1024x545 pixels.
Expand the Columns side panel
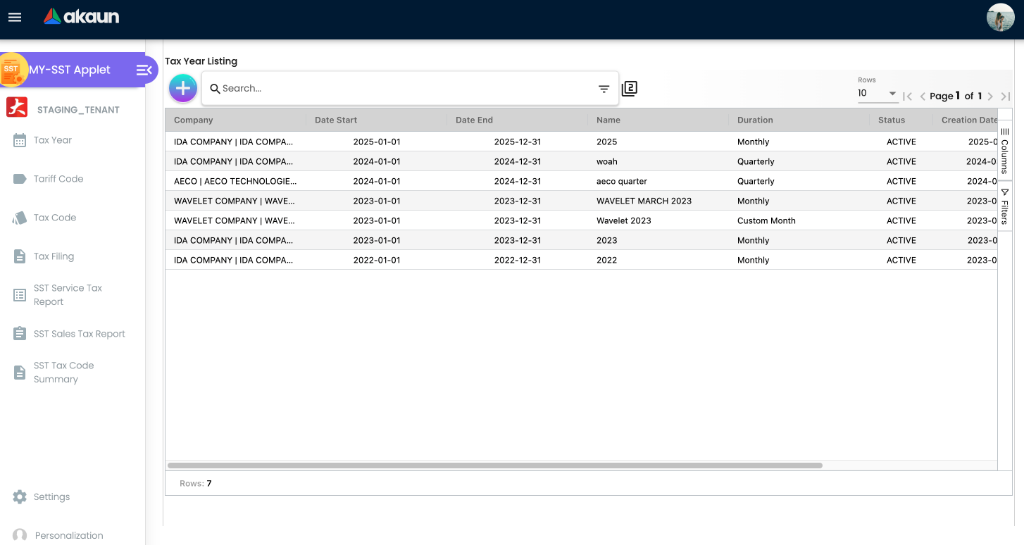click(1004, 151)
